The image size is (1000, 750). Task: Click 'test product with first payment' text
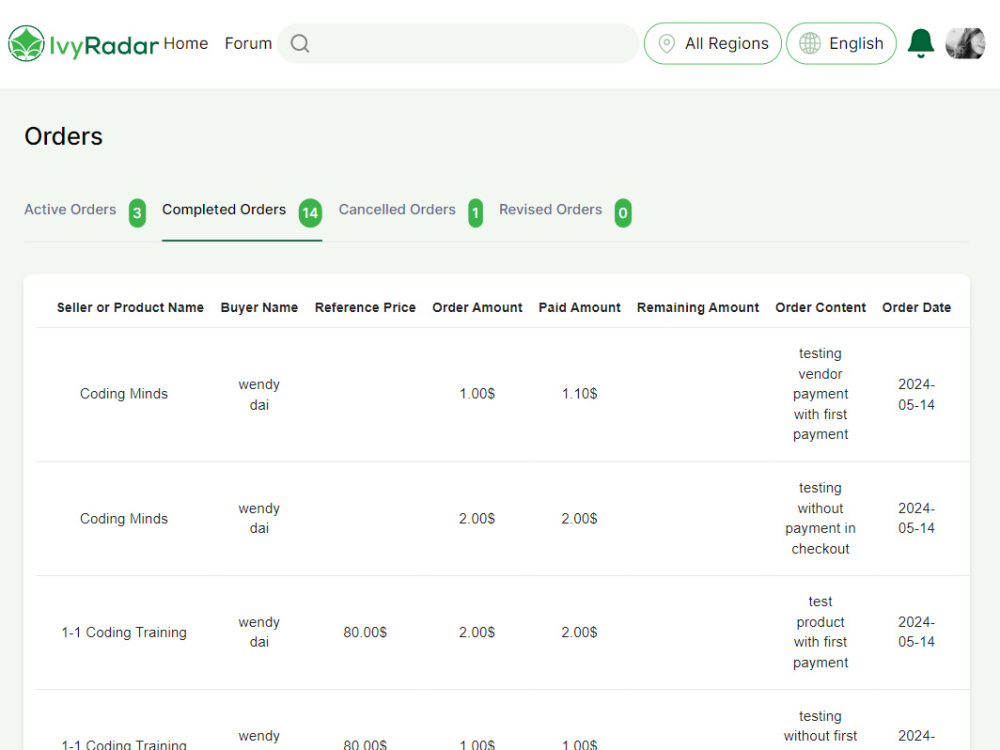(x=820, y=633)
